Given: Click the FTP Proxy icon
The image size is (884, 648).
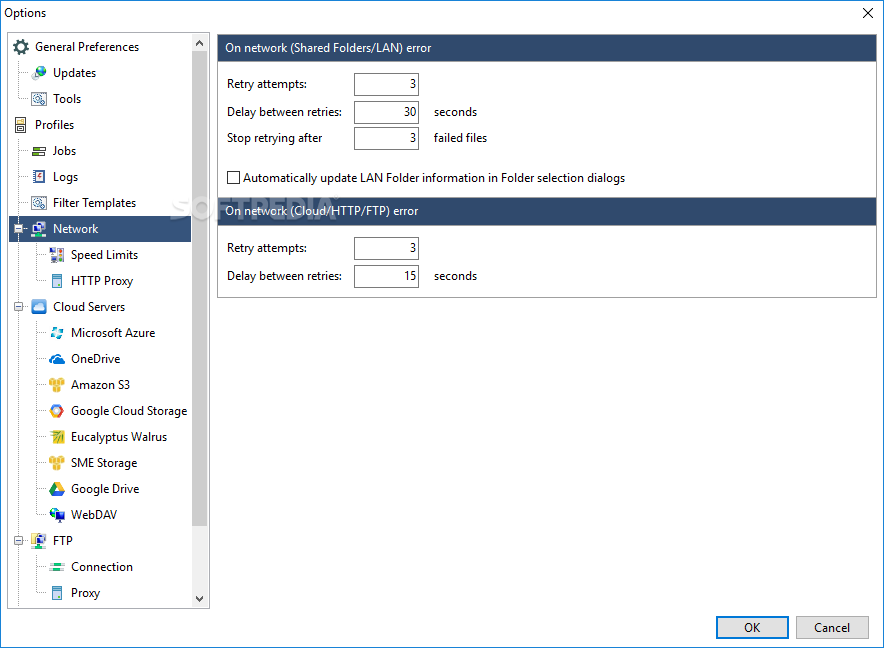Looking at the screenshot, I should [57, 593].
